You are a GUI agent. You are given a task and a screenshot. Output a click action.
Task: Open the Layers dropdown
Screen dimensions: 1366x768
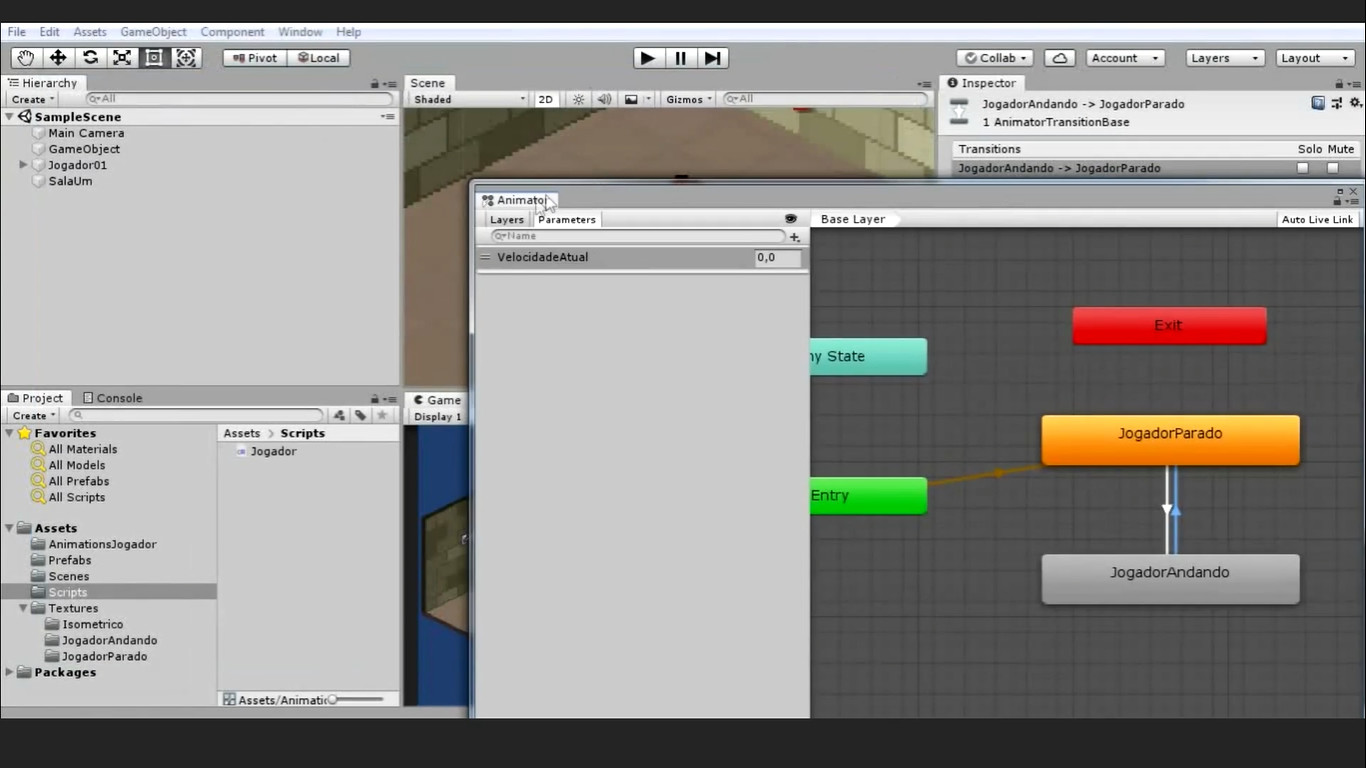point(1225,58)
